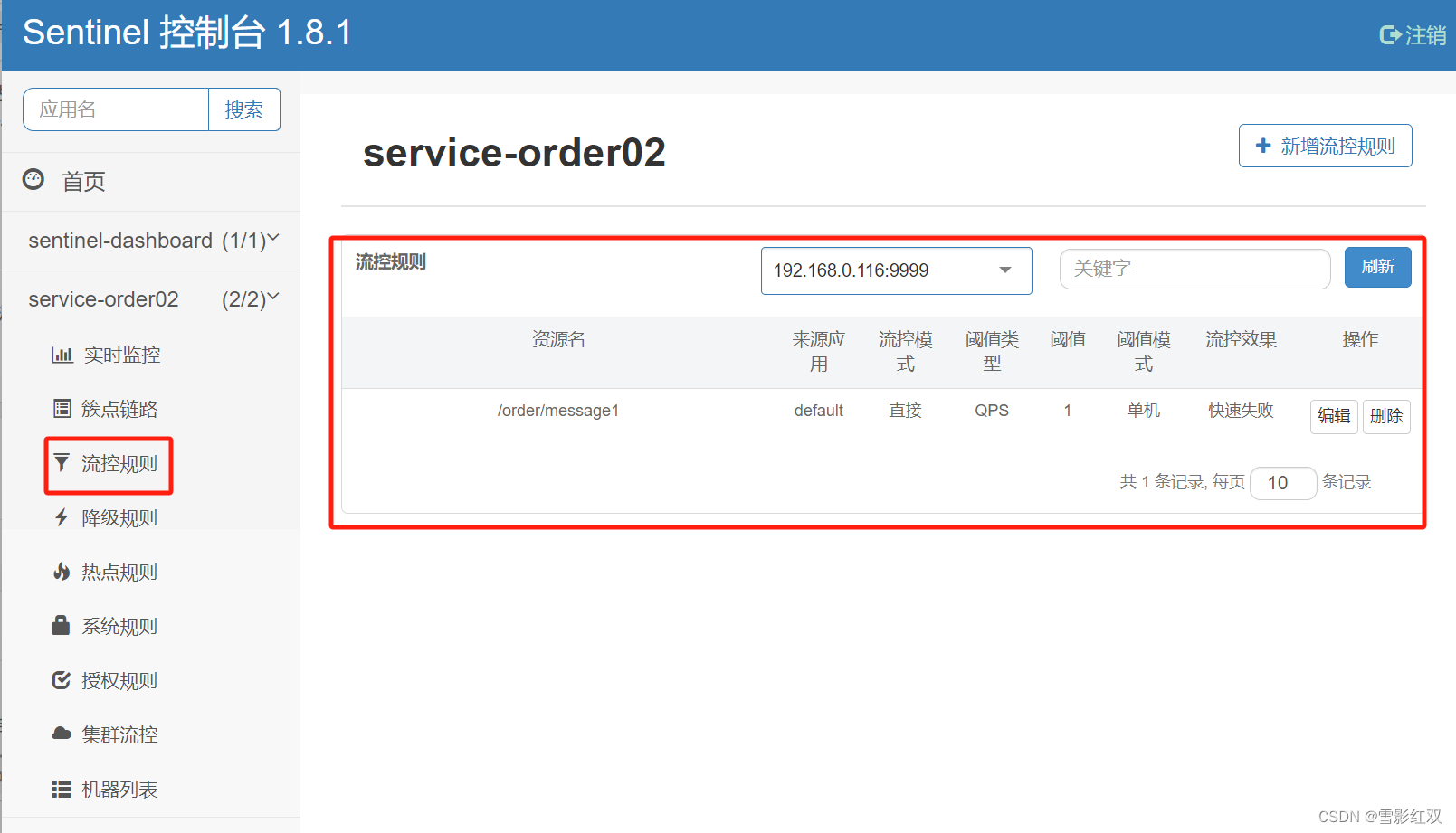Go to 降级规则 page
Screen dimensions: 1456x833
(x=119, y=517)
